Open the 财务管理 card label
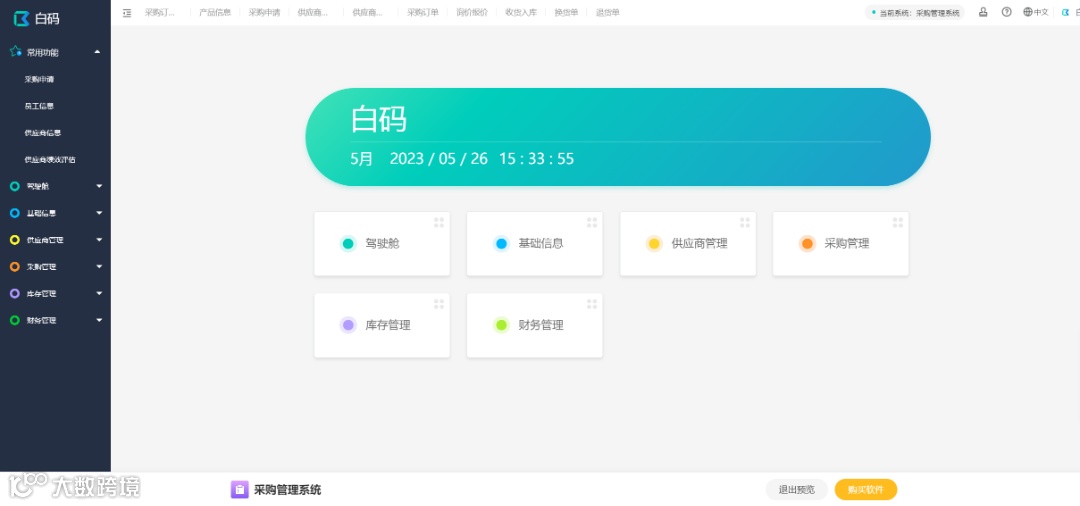Screen dimensions: 1080x506 [x=541, y=325]
